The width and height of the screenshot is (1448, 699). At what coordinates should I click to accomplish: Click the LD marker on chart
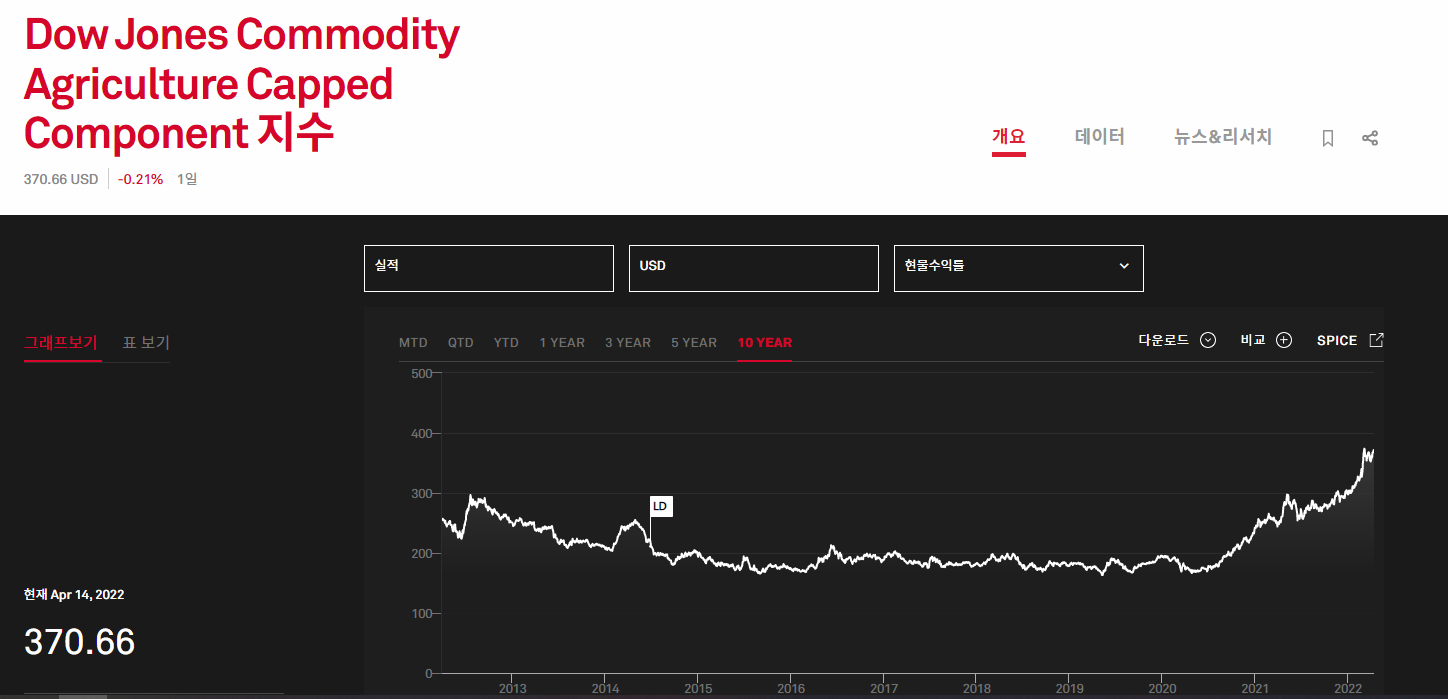pyautogui.click(x=660, y=507)
